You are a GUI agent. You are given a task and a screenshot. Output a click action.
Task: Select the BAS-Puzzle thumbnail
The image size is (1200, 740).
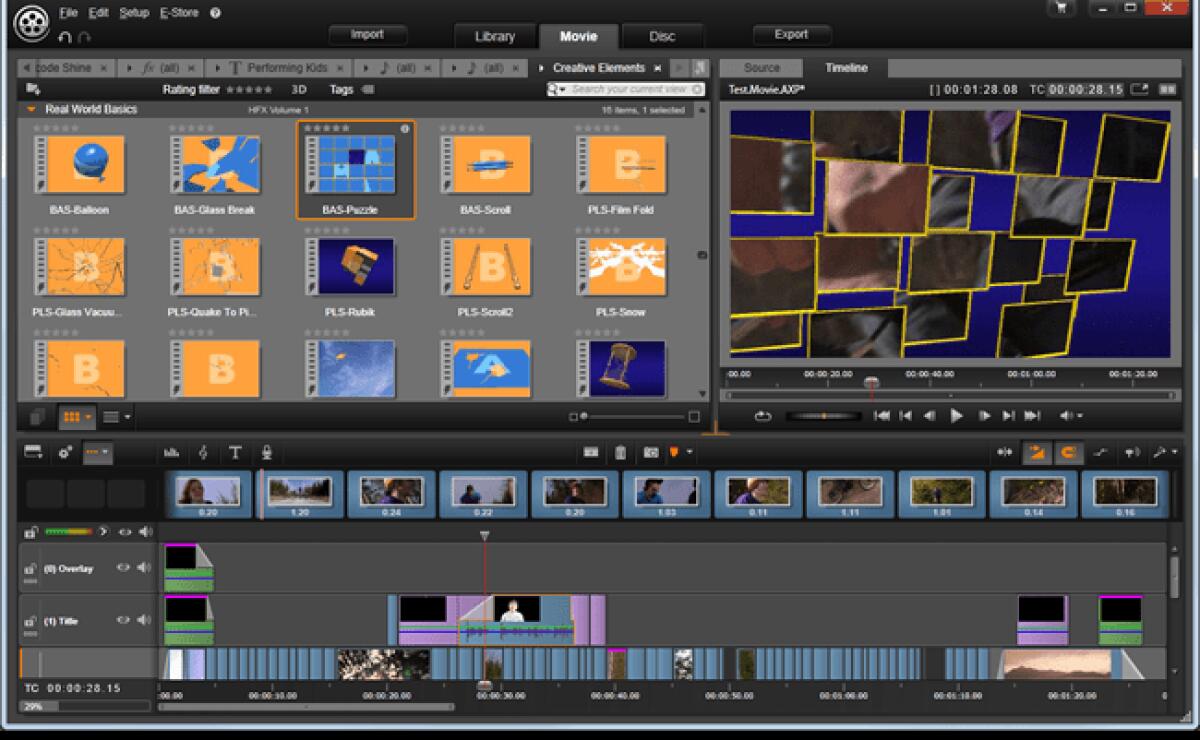point(355,163)
